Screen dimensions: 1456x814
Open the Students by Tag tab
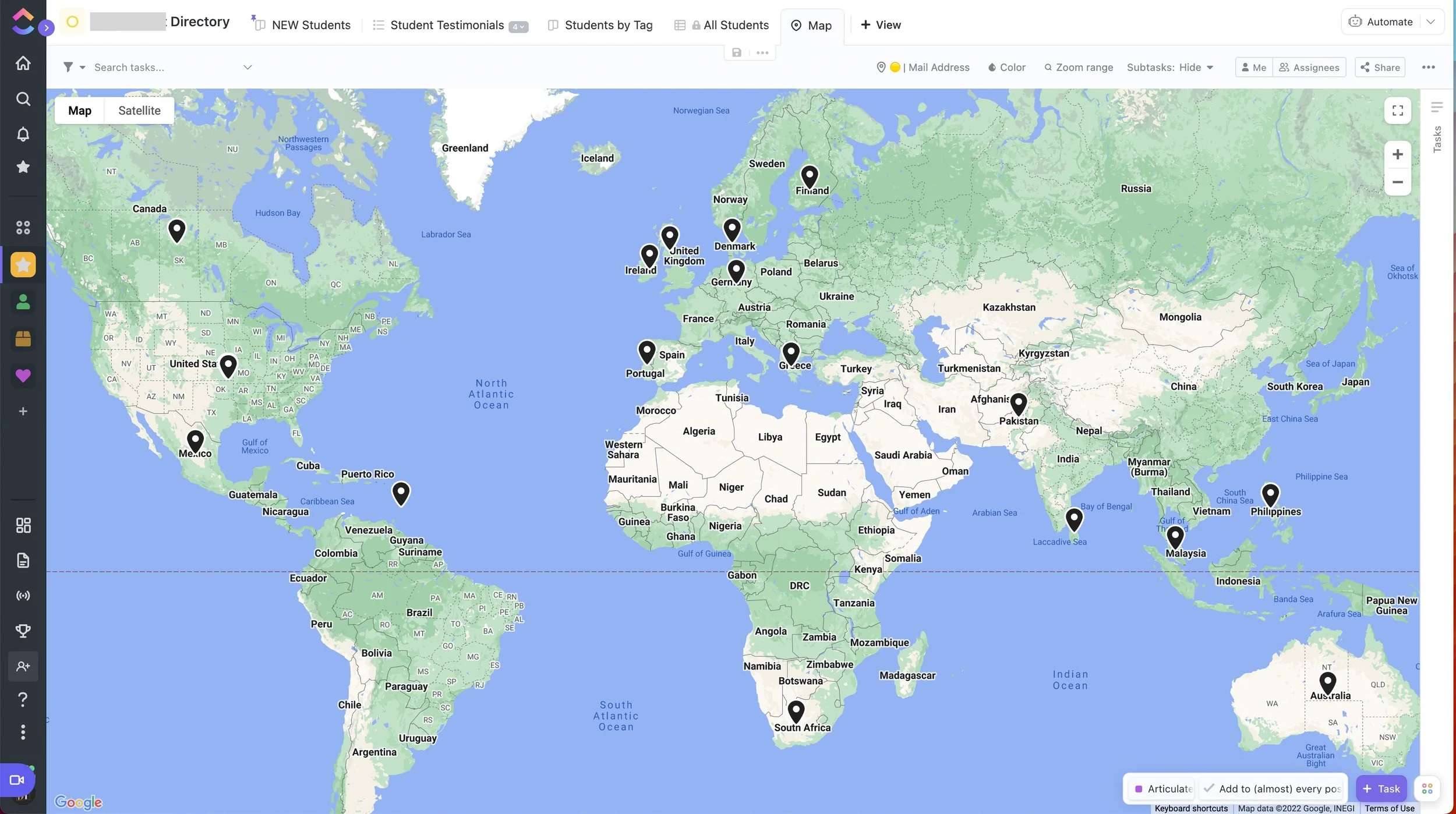pos(608,25)
